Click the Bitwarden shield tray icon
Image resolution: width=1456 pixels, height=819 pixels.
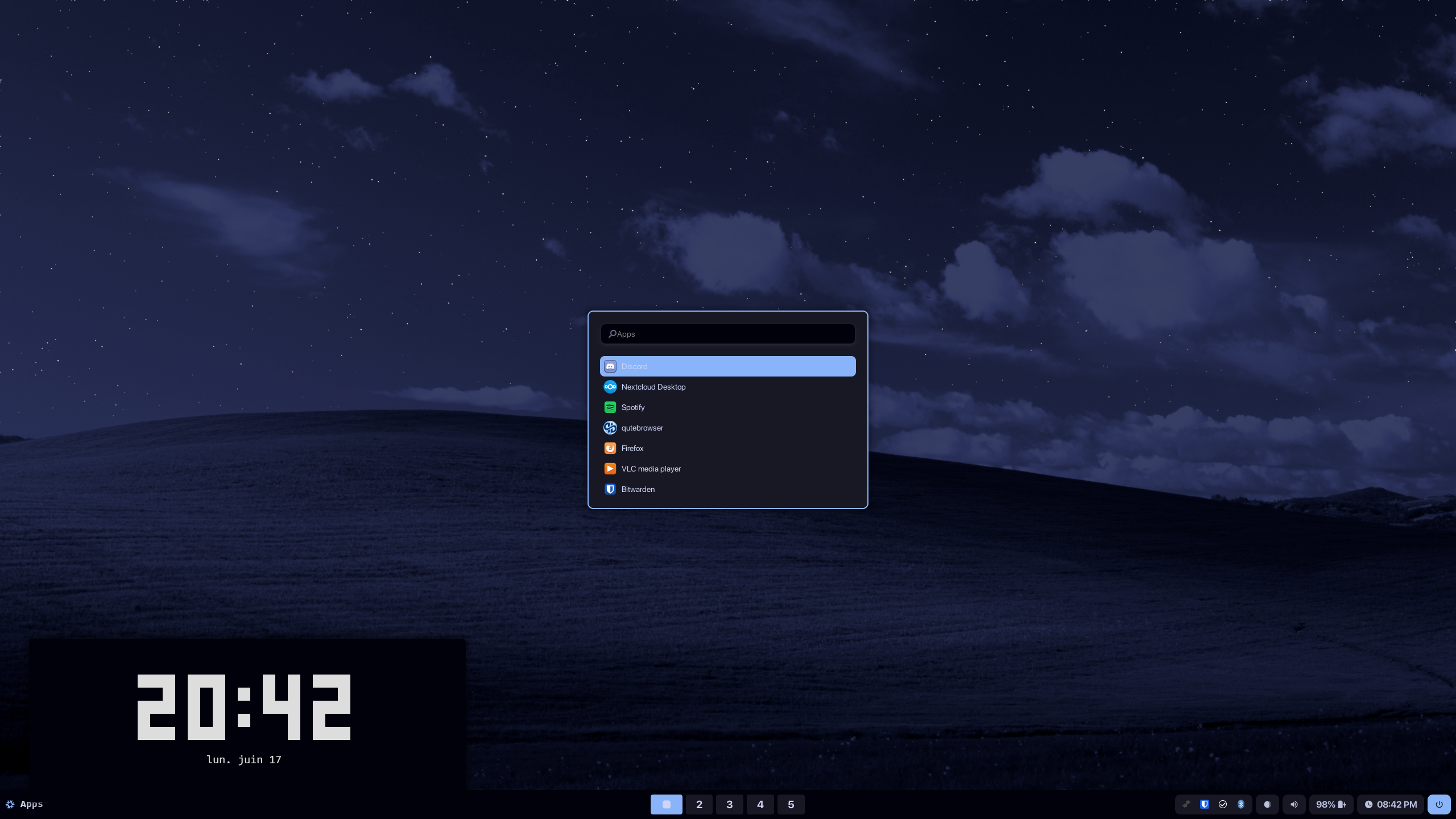[x=1205, y=804]
